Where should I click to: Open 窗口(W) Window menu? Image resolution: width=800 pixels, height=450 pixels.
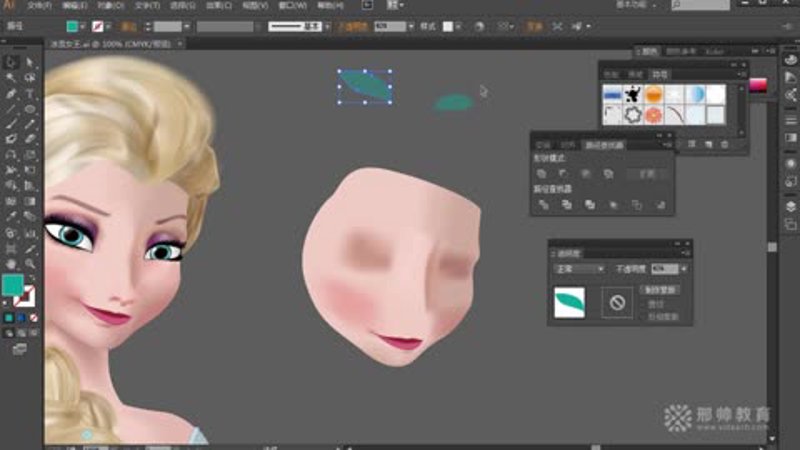click(x=293, y=5)
